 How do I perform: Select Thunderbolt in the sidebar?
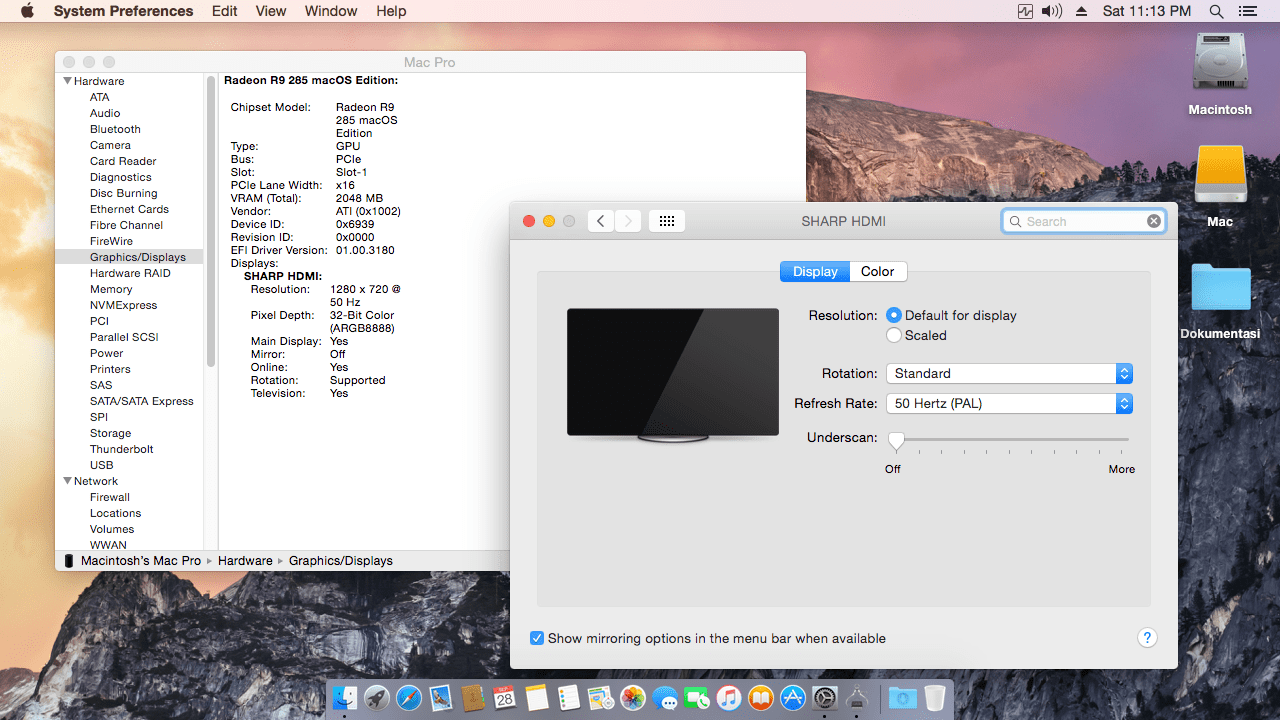(122, 449)
